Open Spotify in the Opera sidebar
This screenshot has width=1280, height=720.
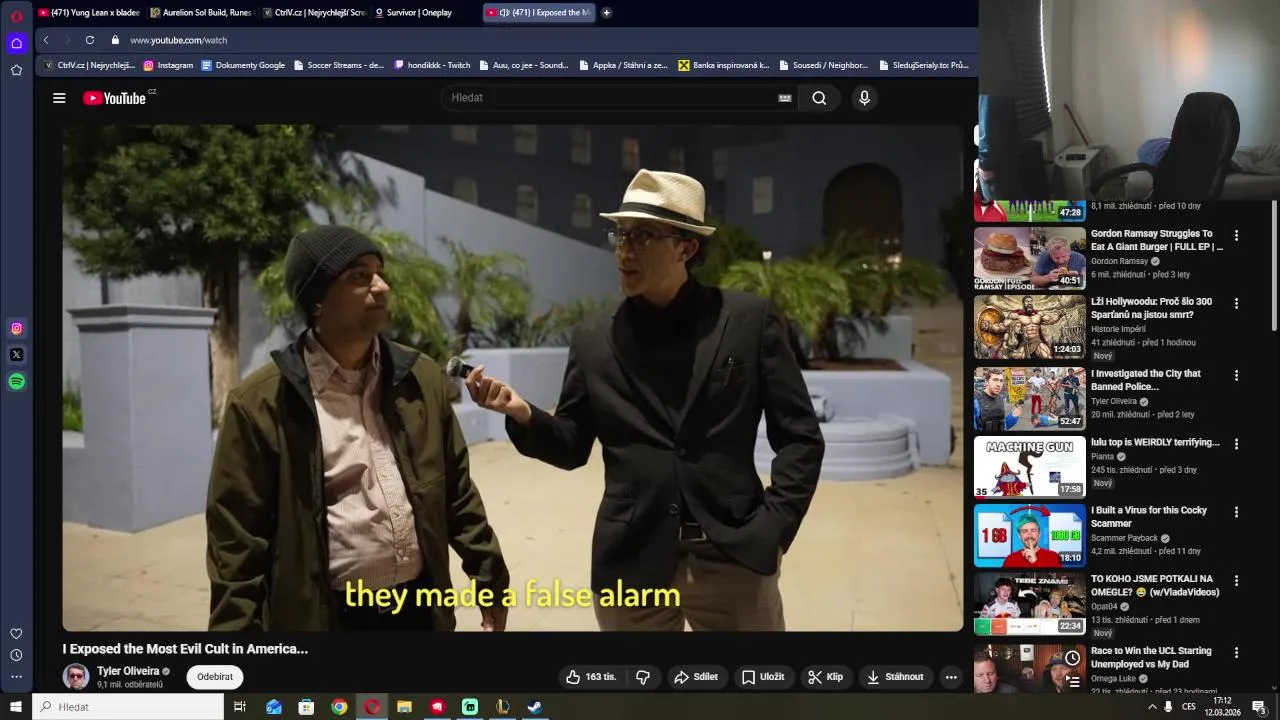pos(16,381)
